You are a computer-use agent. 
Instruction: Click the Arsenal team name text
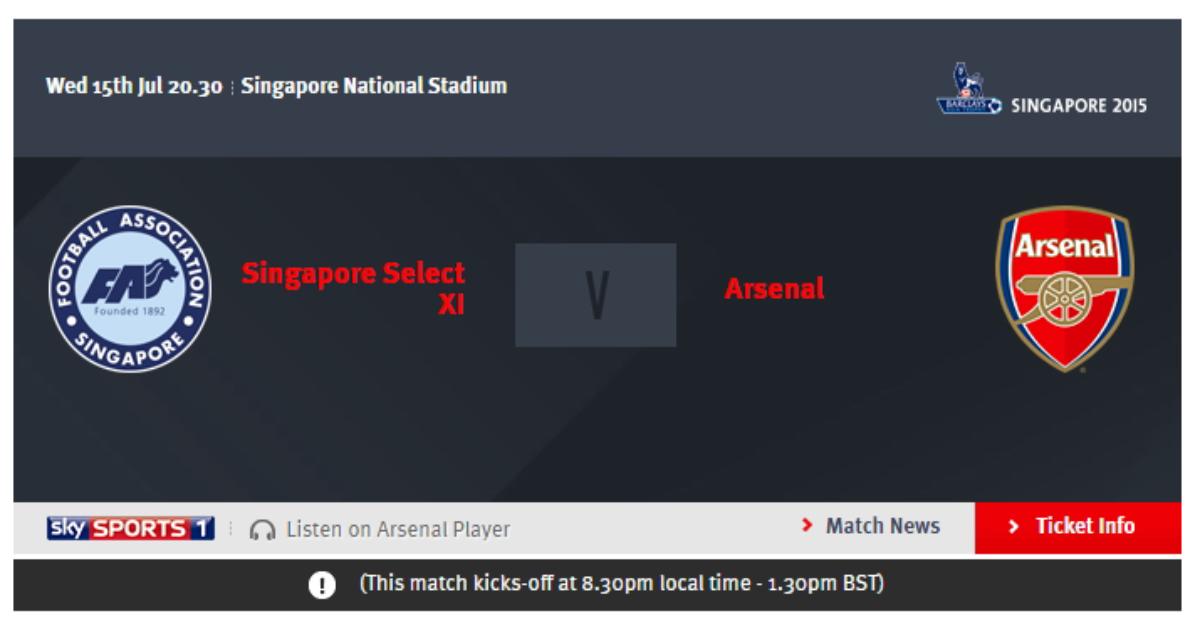[775, 289]
